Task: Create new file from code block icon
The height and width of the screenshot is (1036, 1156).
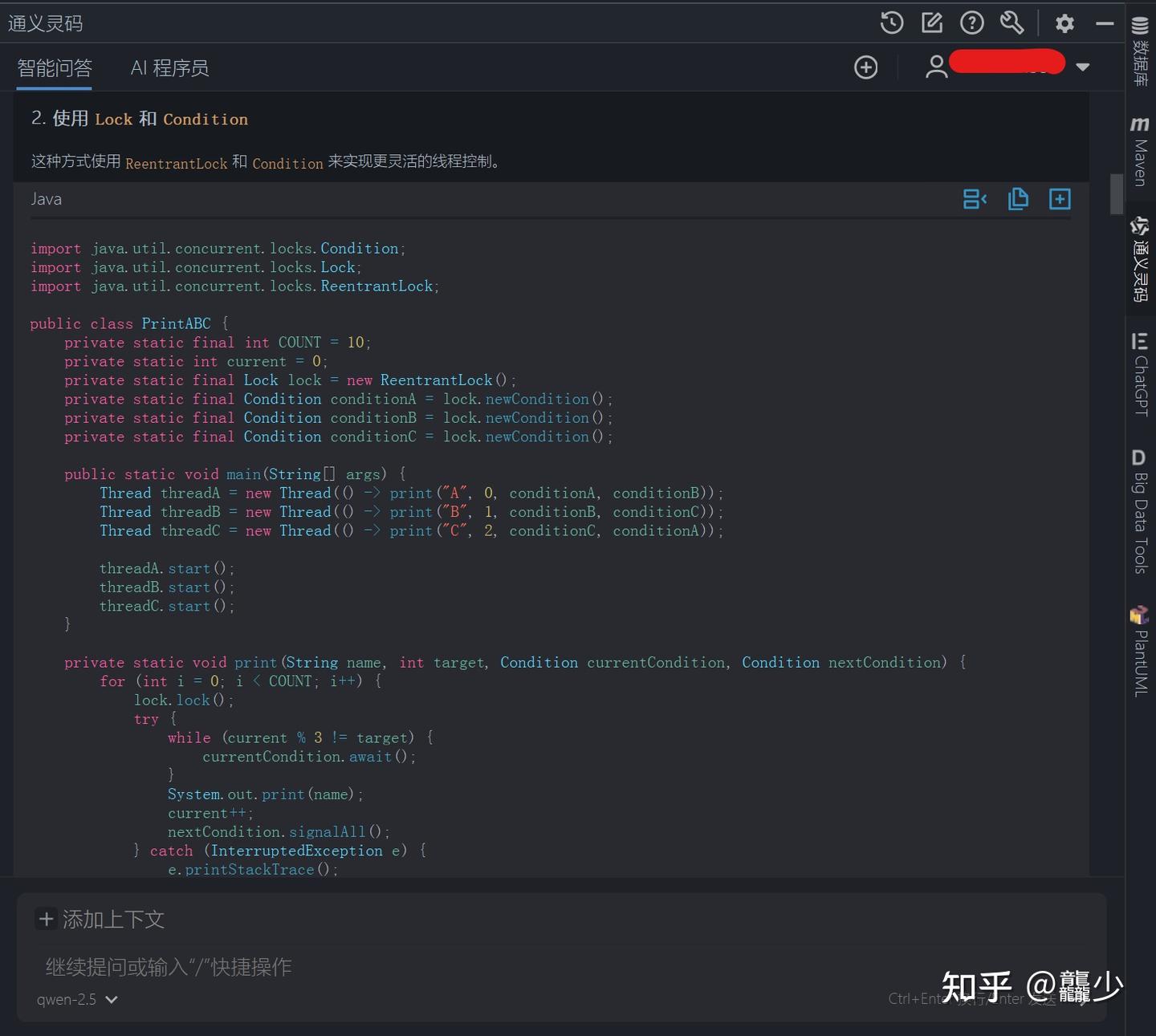Action: point(1060,199)
